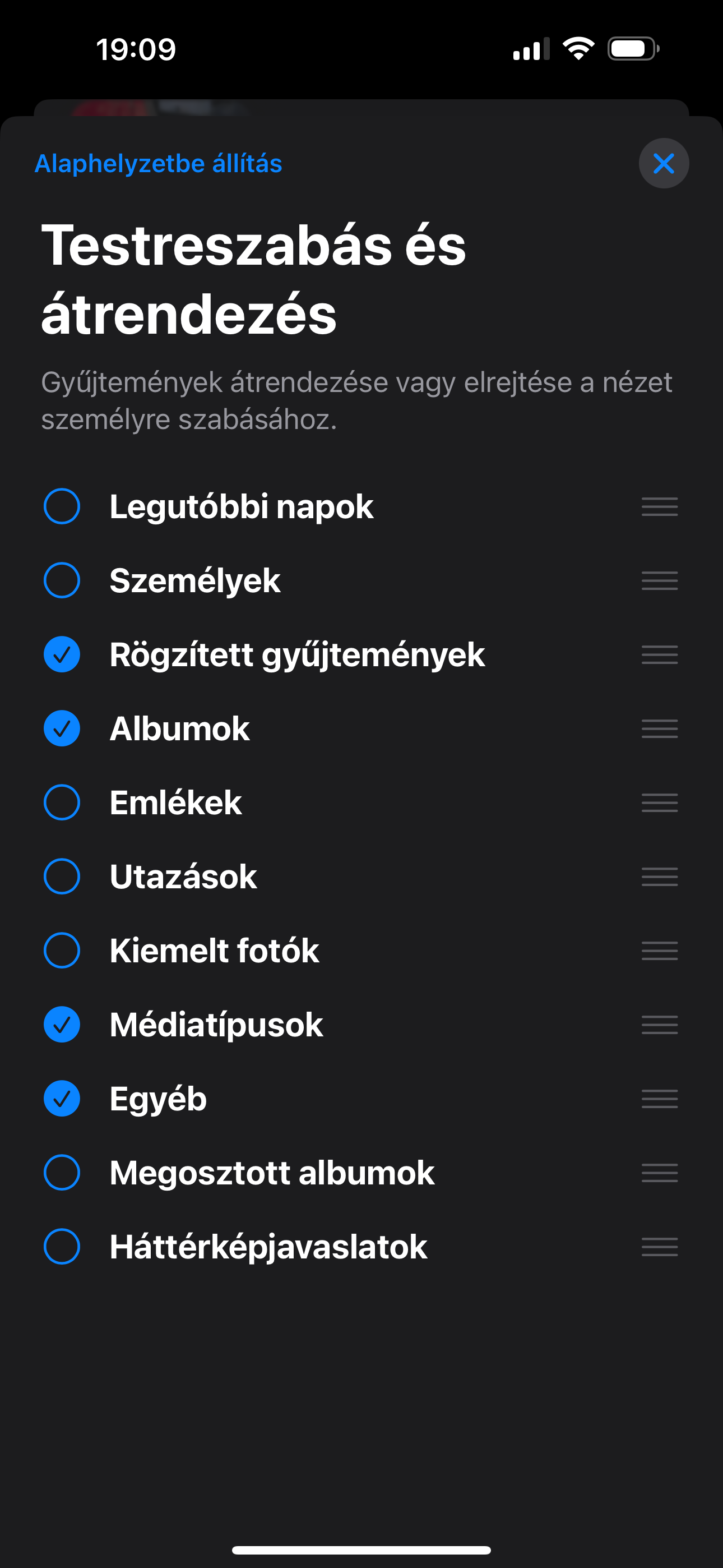Tap the reorder handle for Háttérképjavaslatok
Image resolution: width=723 pixels, height=1568 pixels.
[x=659, y=1247]
